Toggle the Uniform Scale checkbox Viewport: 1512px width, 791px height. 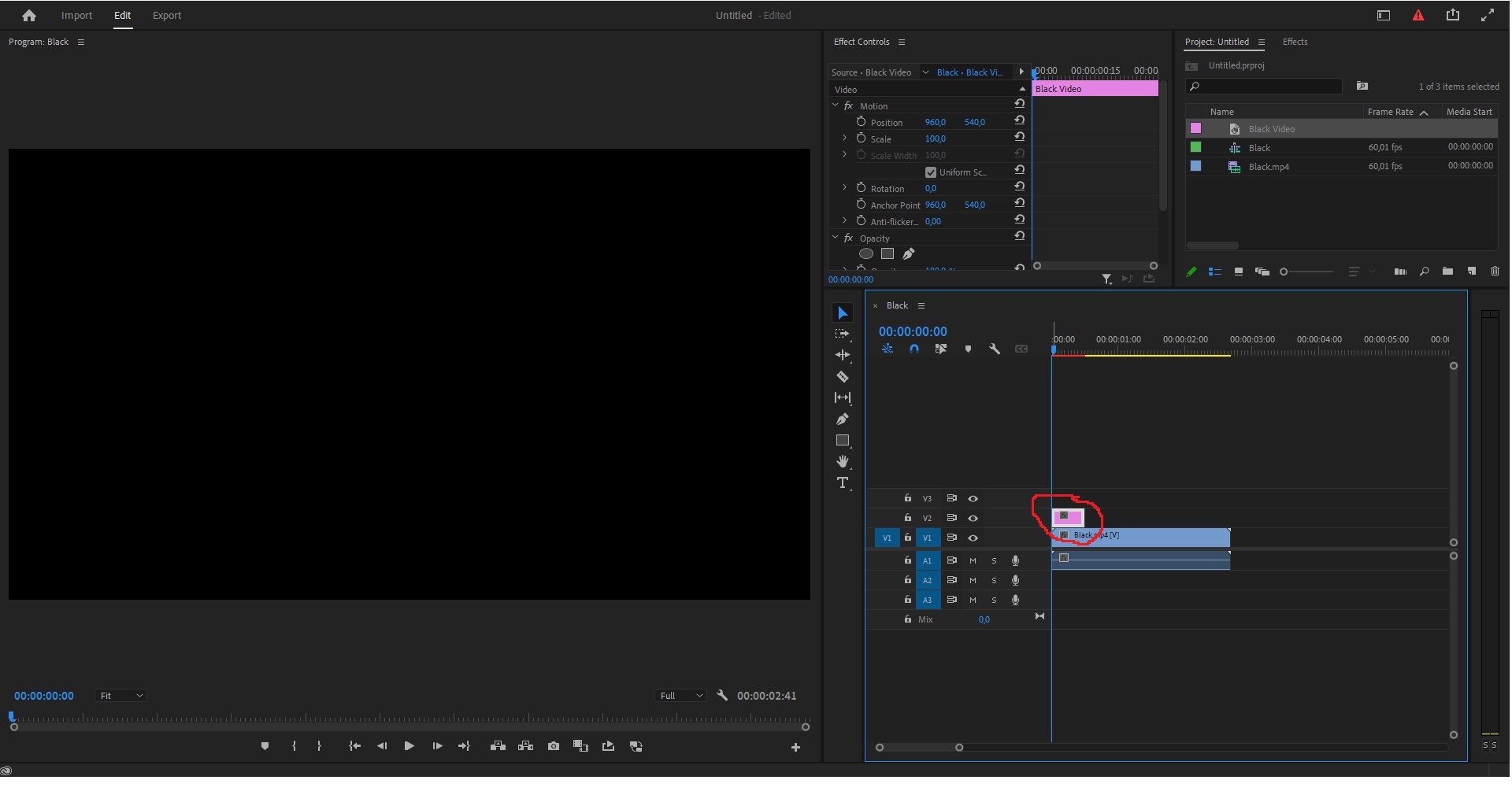tap(930, 172)
